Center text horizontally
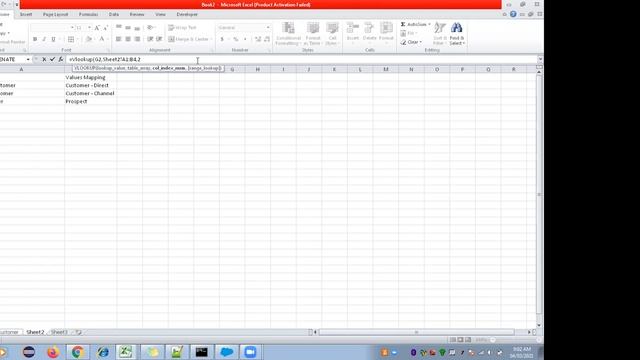 [x=128, y=39]
